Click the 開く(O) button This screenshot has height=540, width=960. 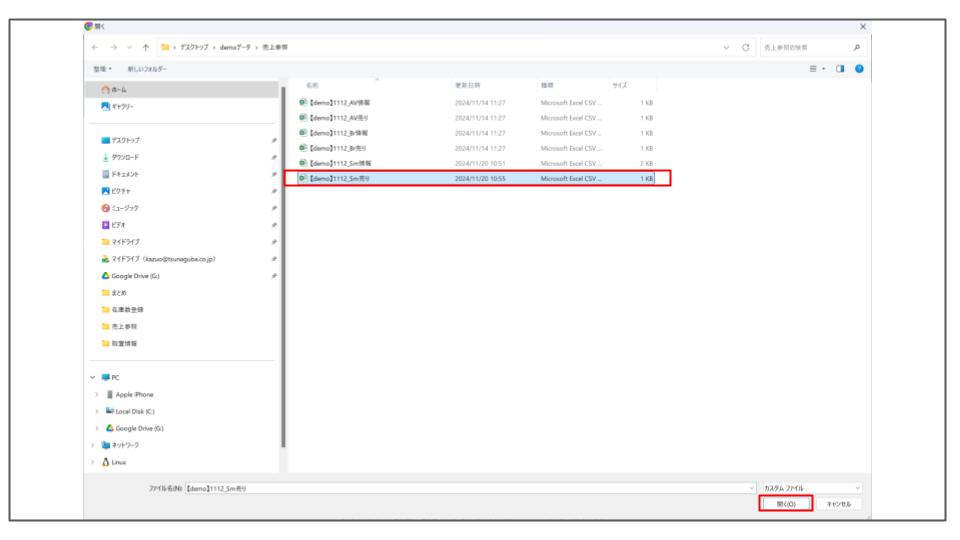click(783, 504)
